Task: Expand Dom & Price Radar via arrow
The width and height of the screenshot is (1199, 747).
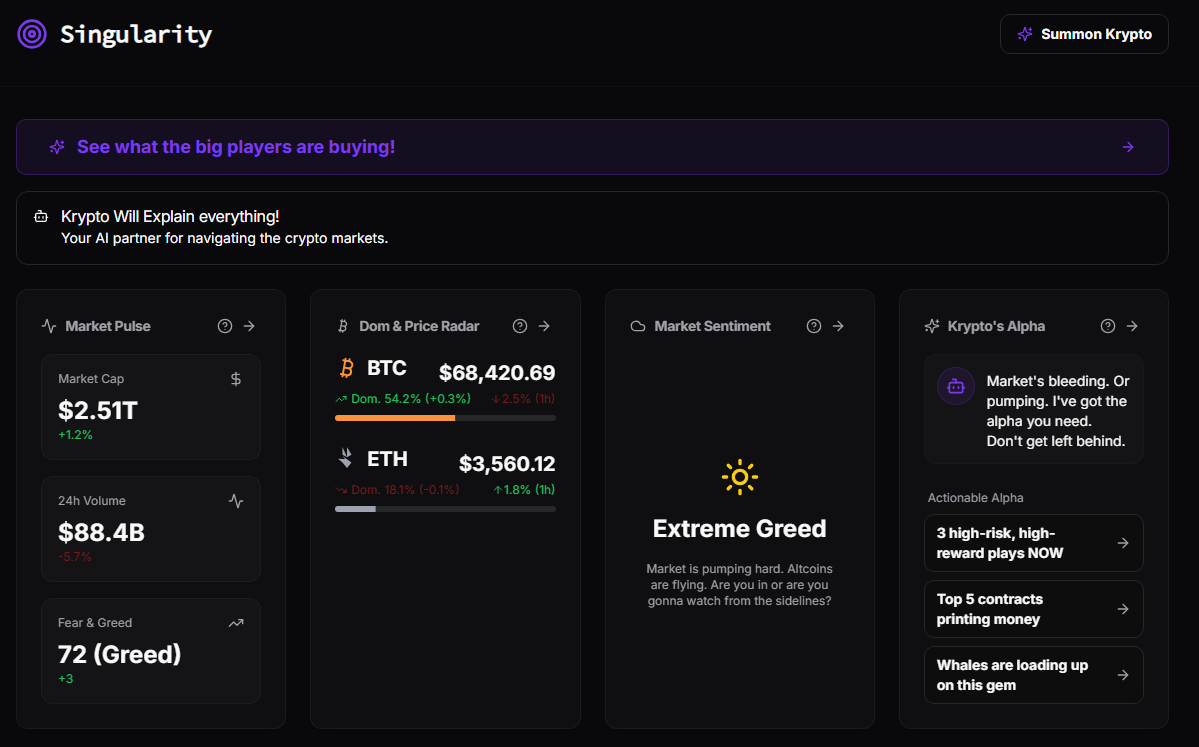Action: (x=544, y=326)
